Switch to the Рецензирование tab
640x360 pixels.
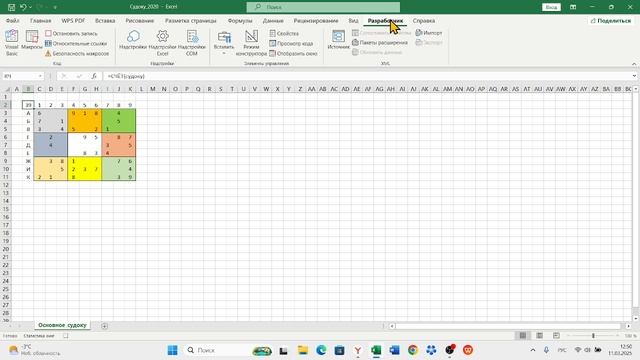point(316,20)
